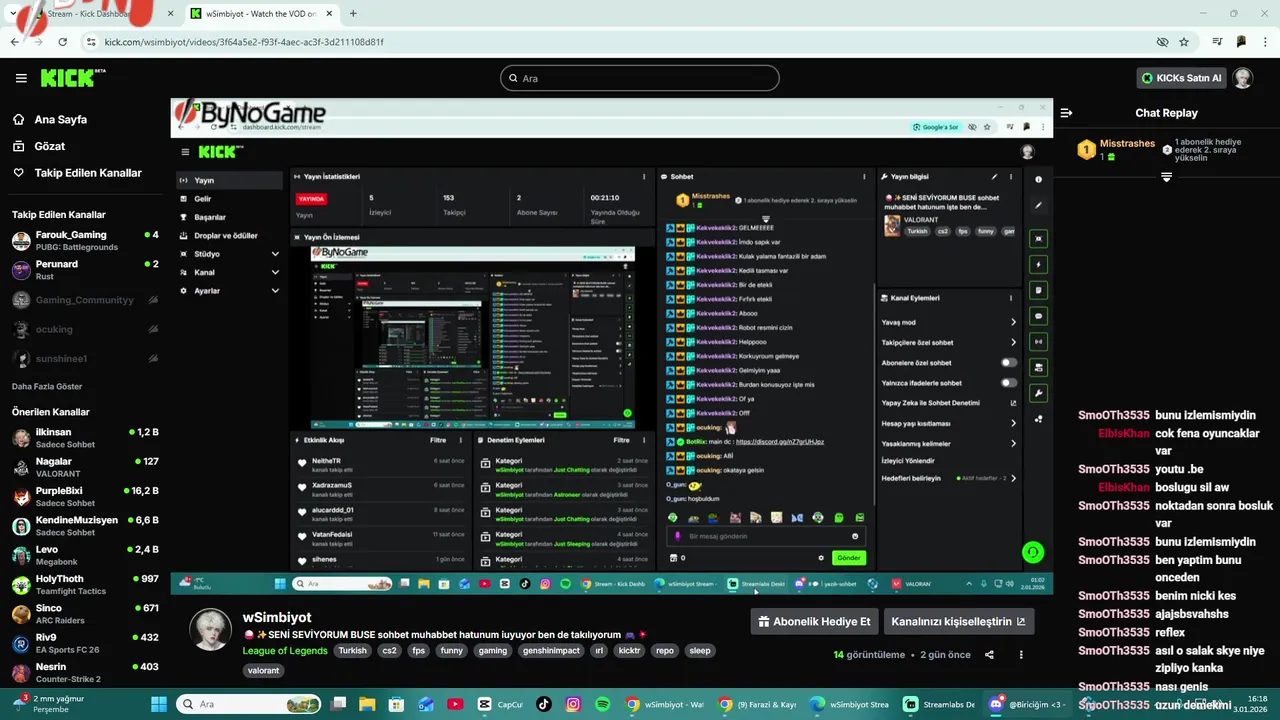Click the valorant tag below title
Image resolution: width=1280 pixels, height=720 pixels.
pyautogui.click(x=264, y=670)
